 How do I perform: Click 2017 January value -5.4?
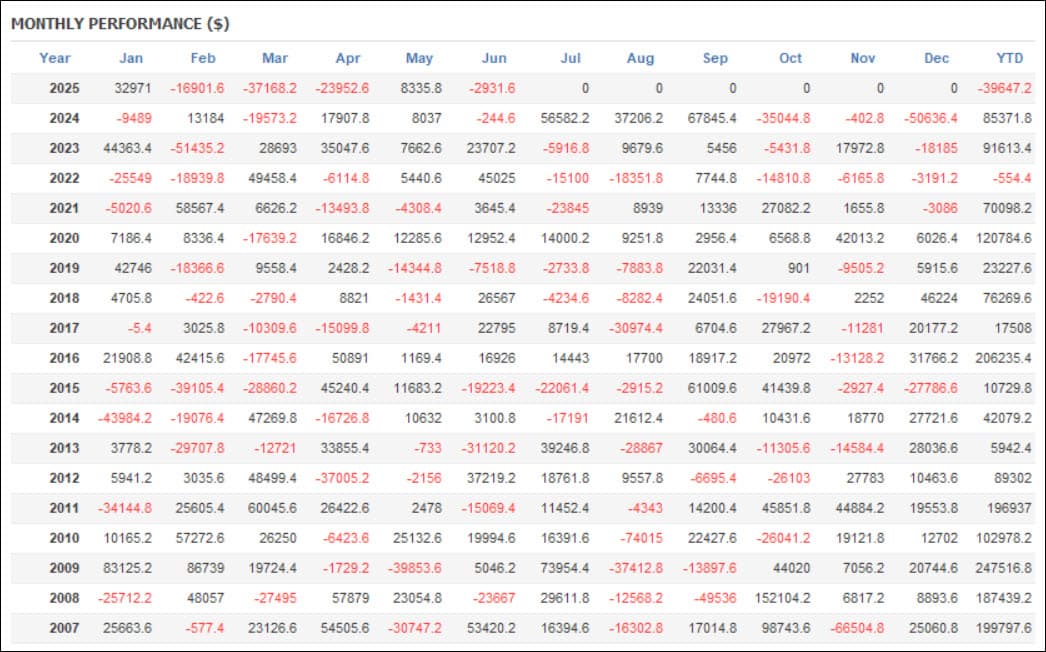click(x=139, y=328)
